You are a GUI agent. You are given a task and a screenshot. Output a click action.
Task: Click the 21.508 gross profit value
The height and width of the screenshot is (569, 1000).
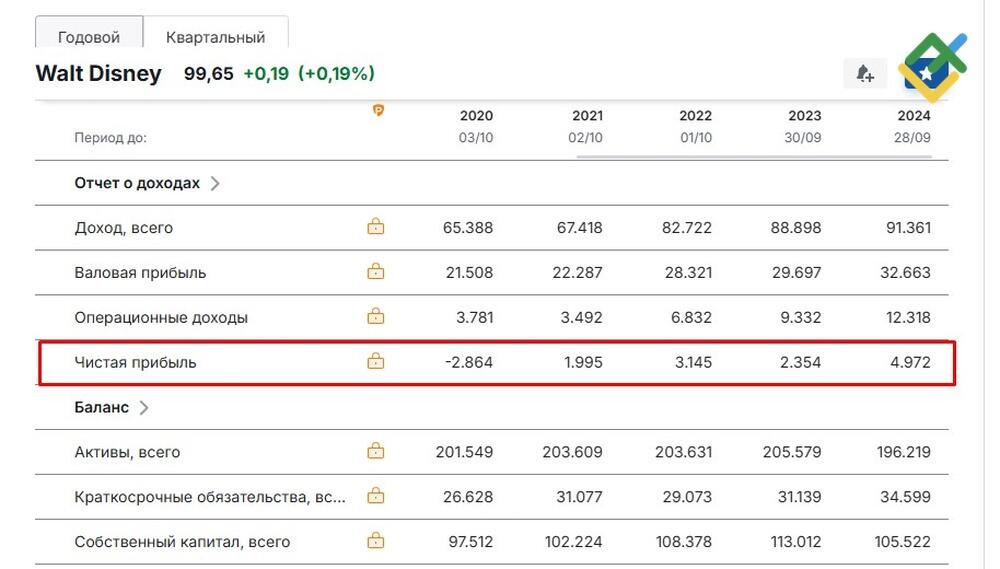pyautogui.click(x=469, y=272)
